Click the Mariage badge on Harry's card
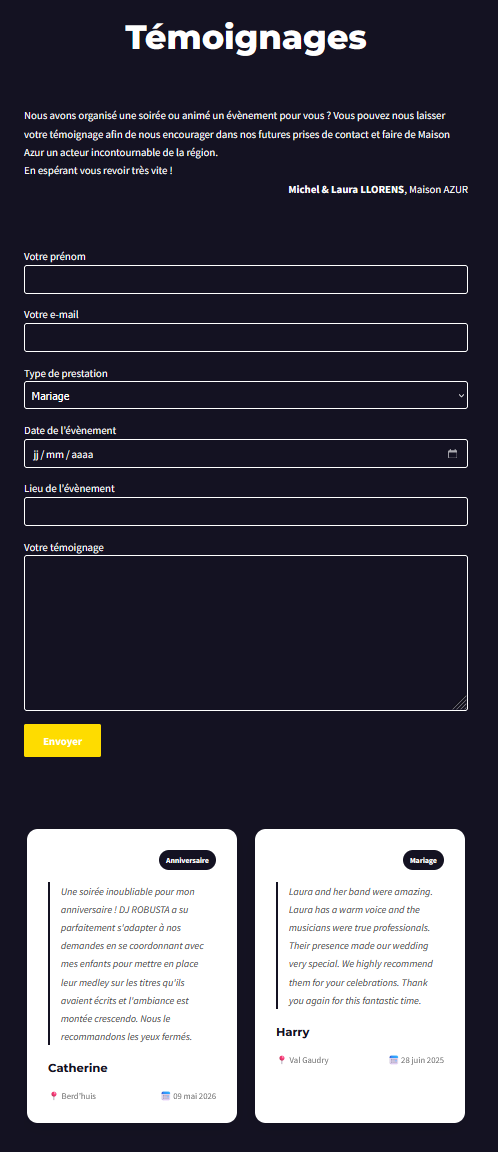This screenshot has width=498, height=1152. pos(423,860)
